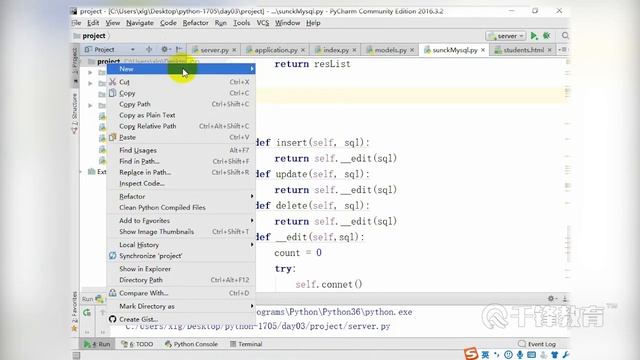Open Search Everywhere magnifier icon
This screenshot has width=640, height=360.
click(x=565, y=36)
